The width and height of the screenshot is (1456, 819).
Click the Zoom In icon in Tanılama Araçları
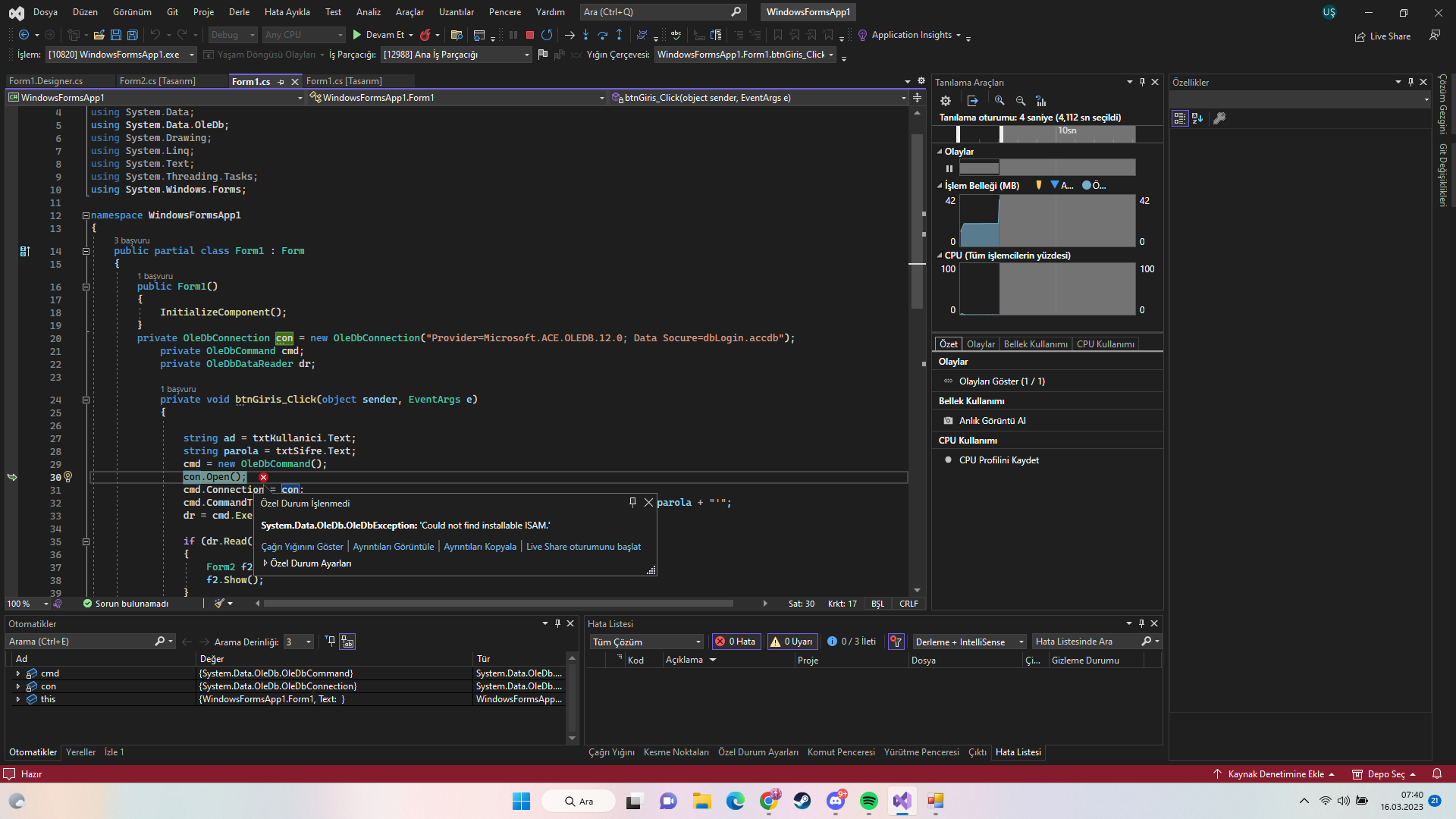click(999, 101)
